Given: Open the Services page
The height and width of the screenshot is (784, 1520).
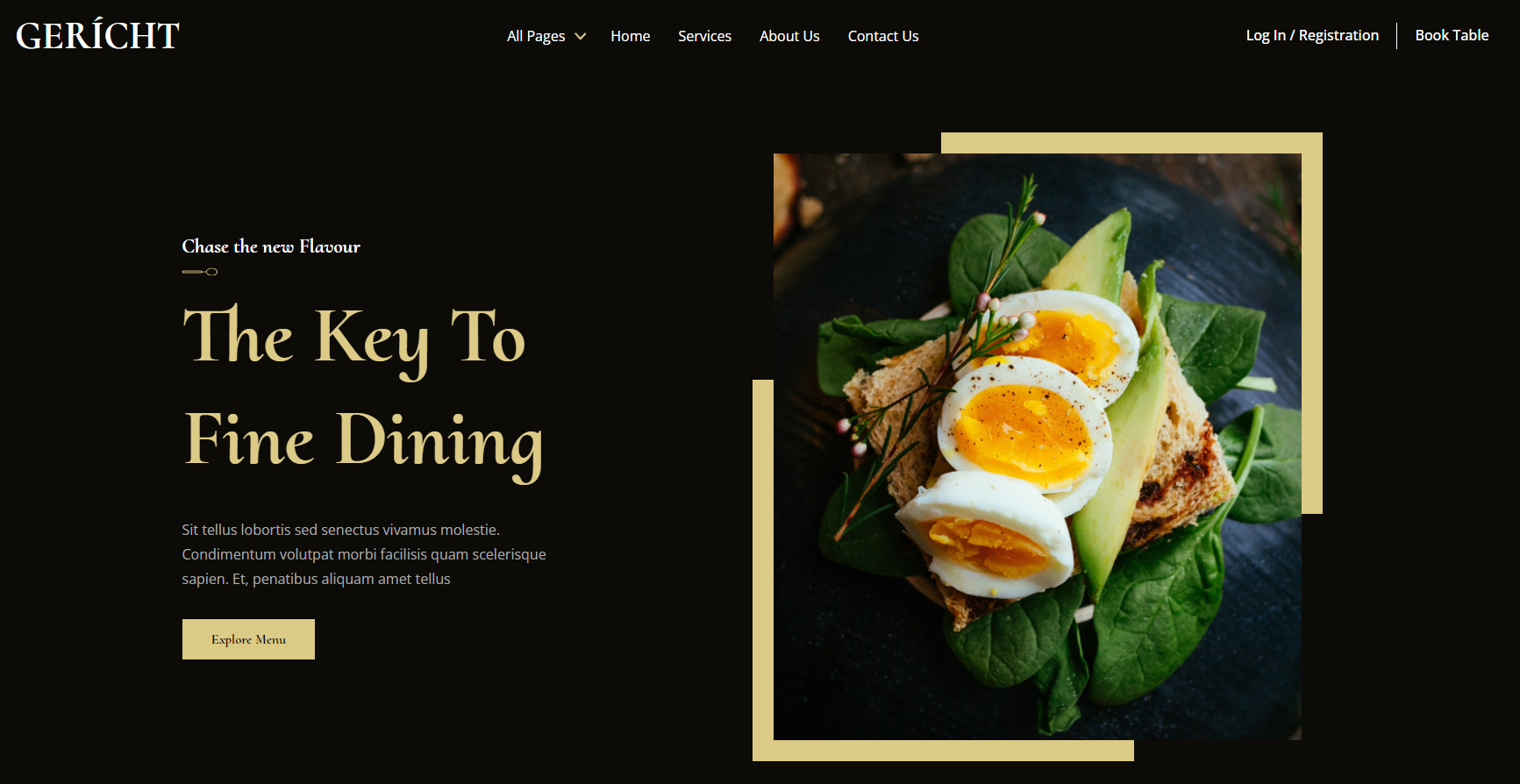Looking at the screenshot, I should (x=704, y=36).
